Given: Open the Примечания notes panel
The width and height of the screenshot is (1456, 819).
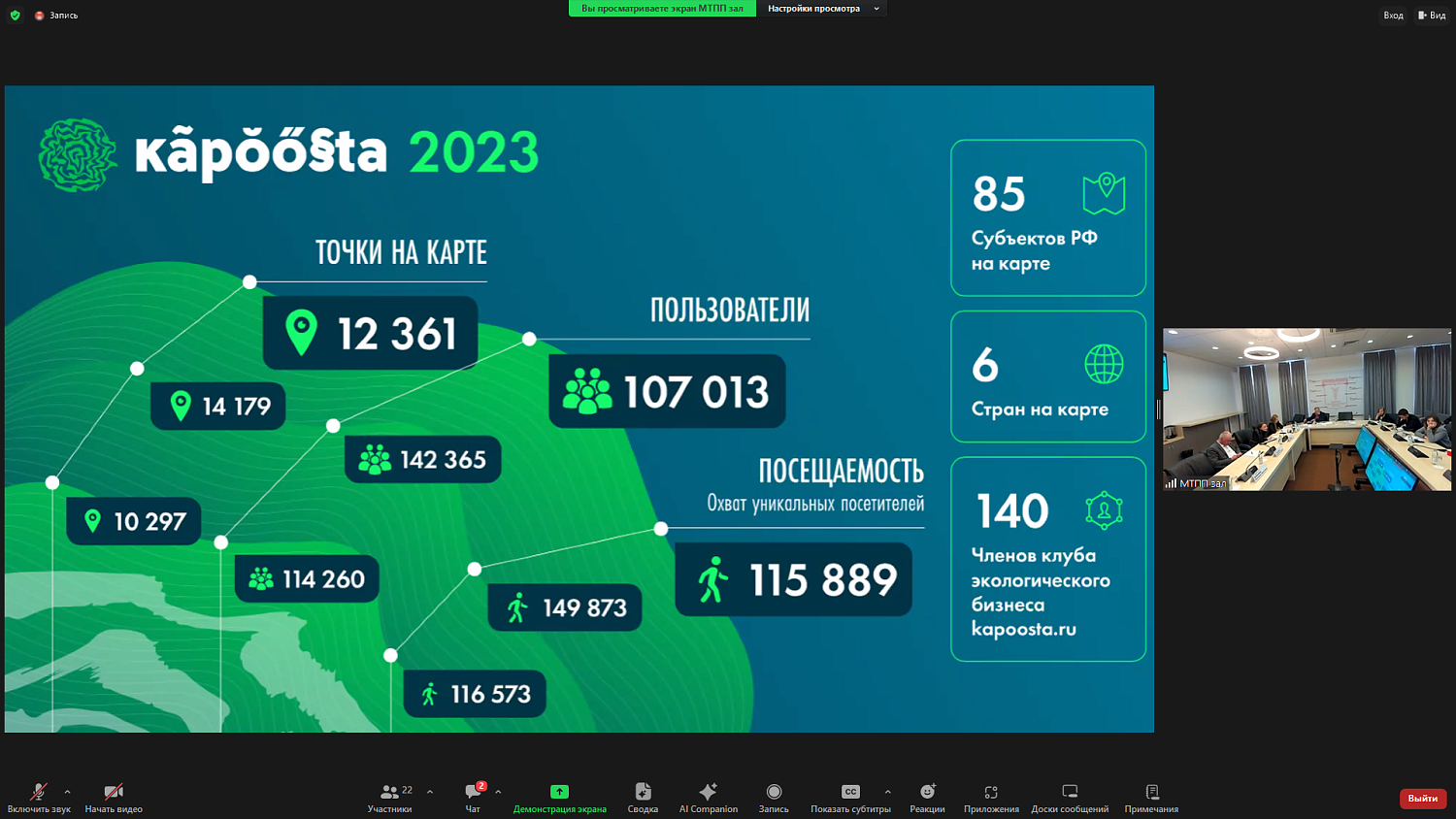Looking at the screenshot, I should pyautogui.click(x=1151, y=797).
